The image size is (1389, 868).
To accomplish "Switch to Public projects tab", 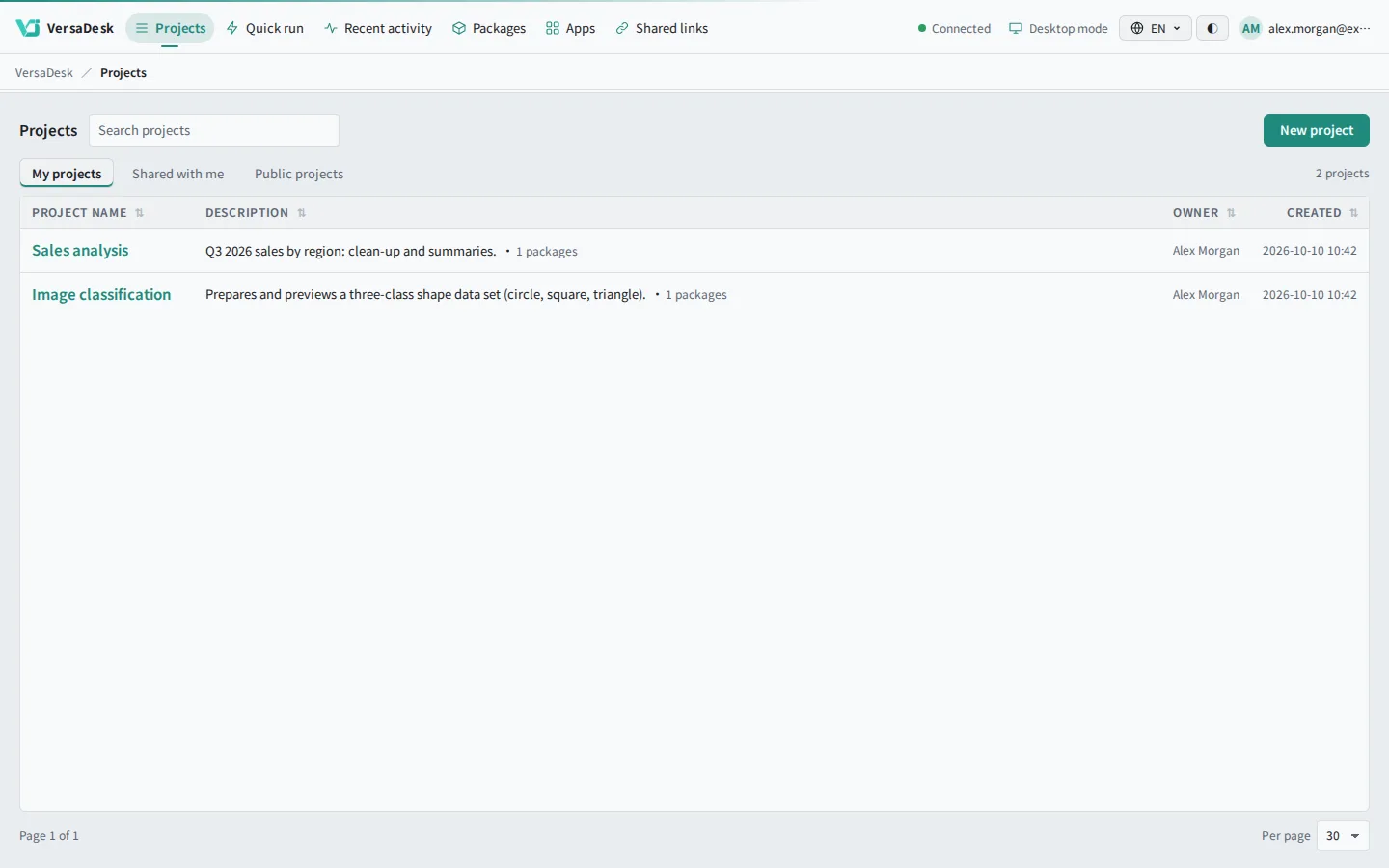I will pos(299,174).
